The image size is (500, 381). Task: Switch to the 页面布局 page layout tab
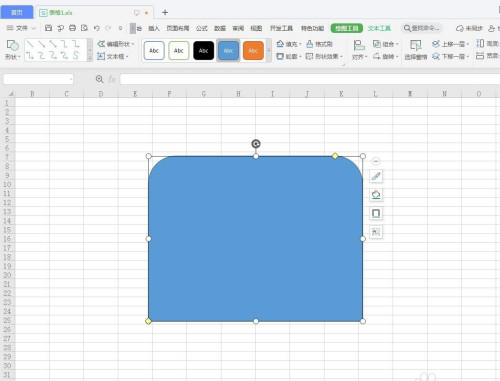(178, 28)
